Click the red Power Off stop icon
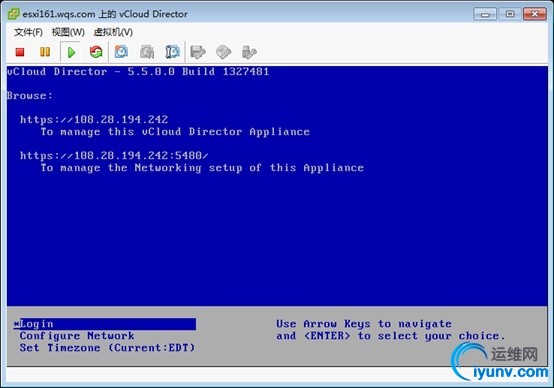 20,52
